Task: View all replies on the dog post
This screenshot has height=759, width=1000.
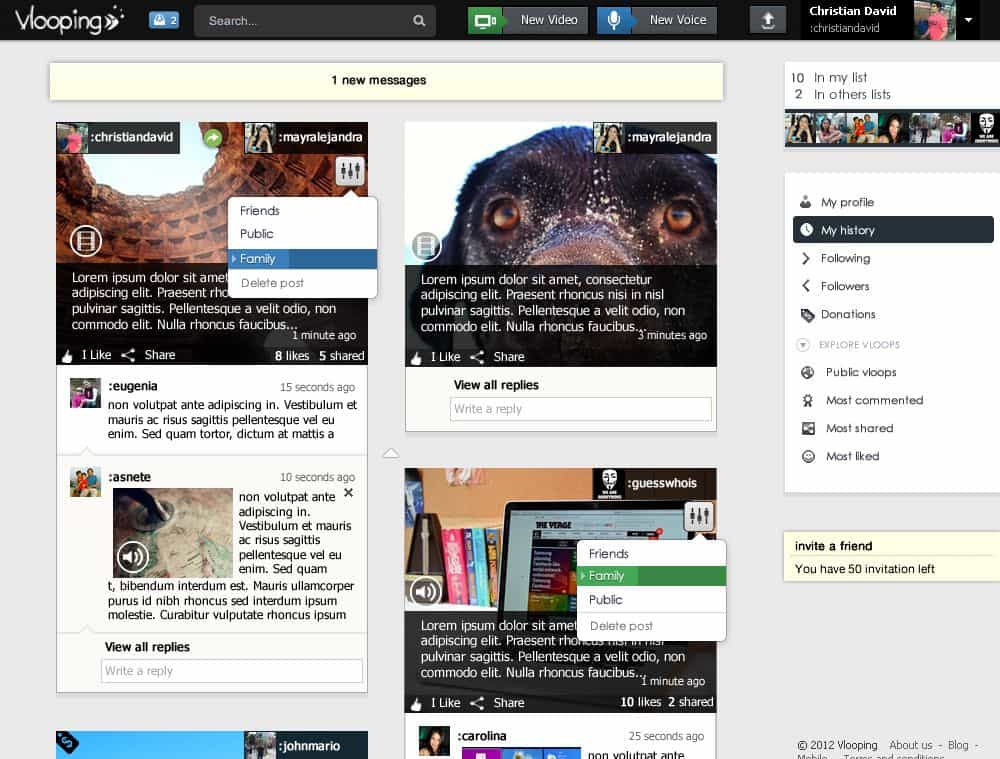Action: 496,385
